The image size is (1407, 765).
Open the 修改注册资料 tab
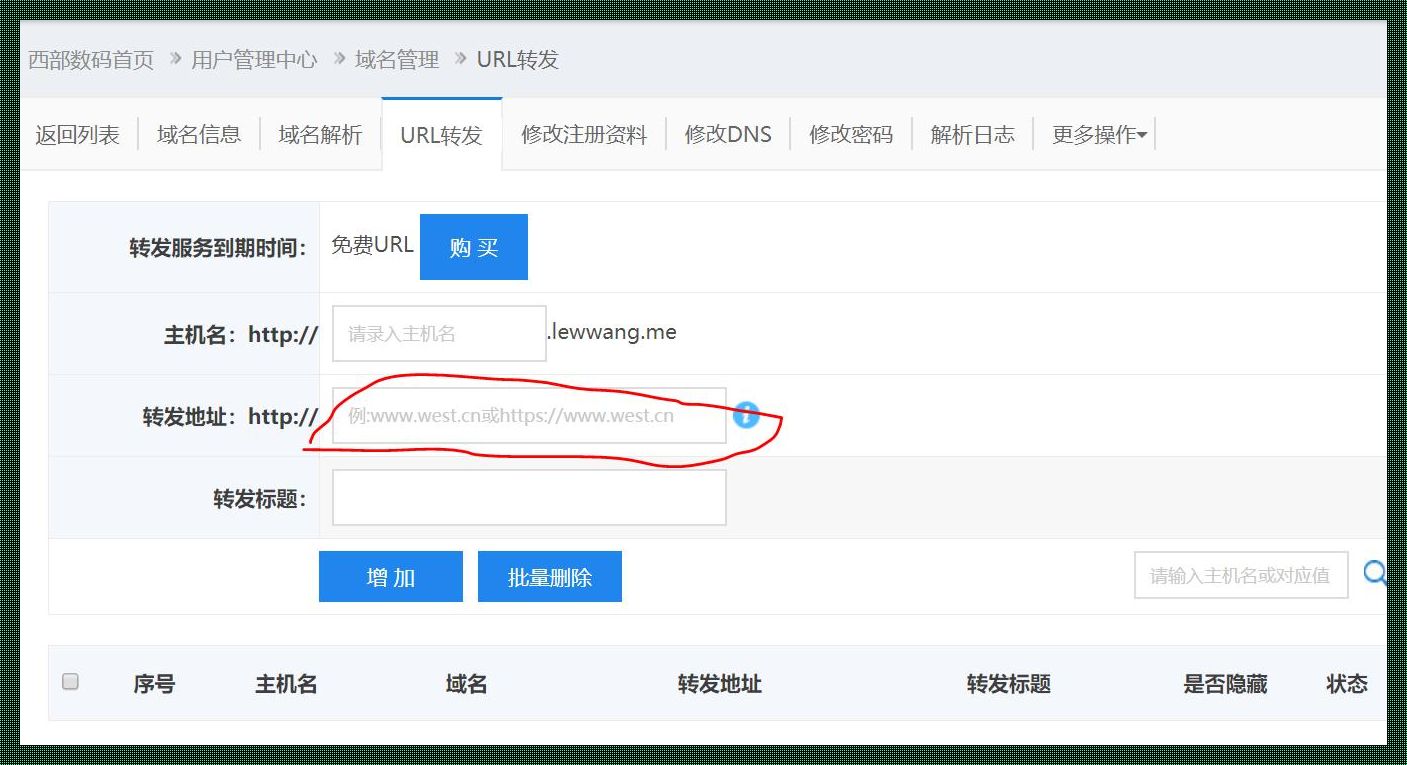pos(583,133)
